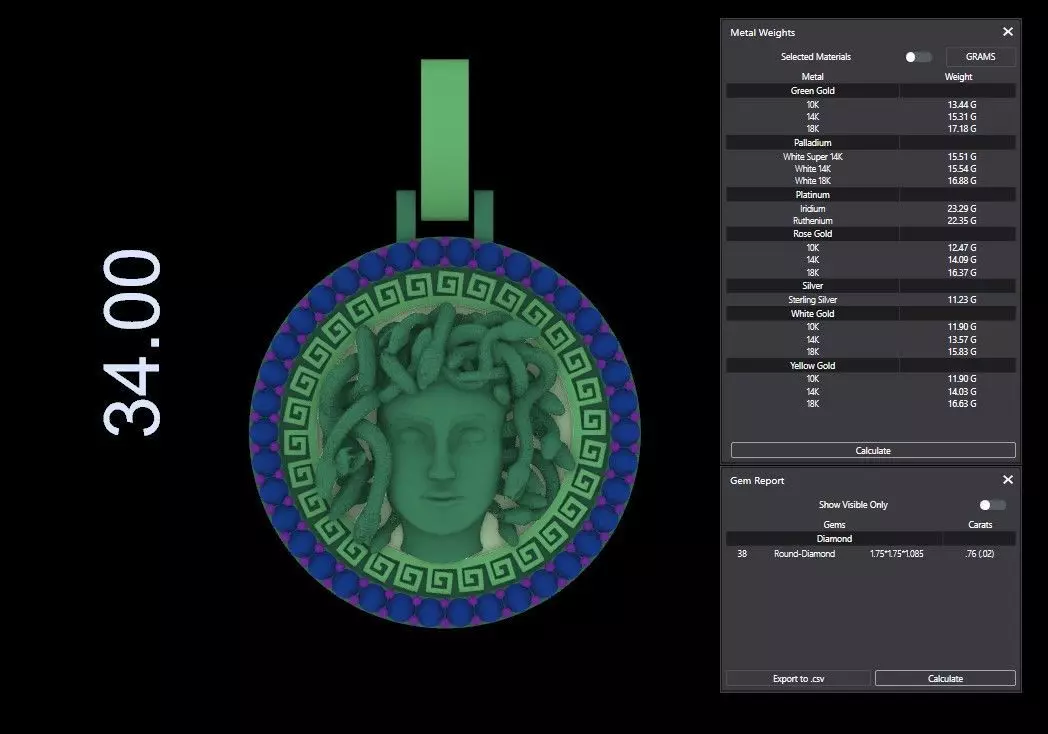Click the 17.18 G weight value
Screen dimensions: 1048x734
click(962, 129)
